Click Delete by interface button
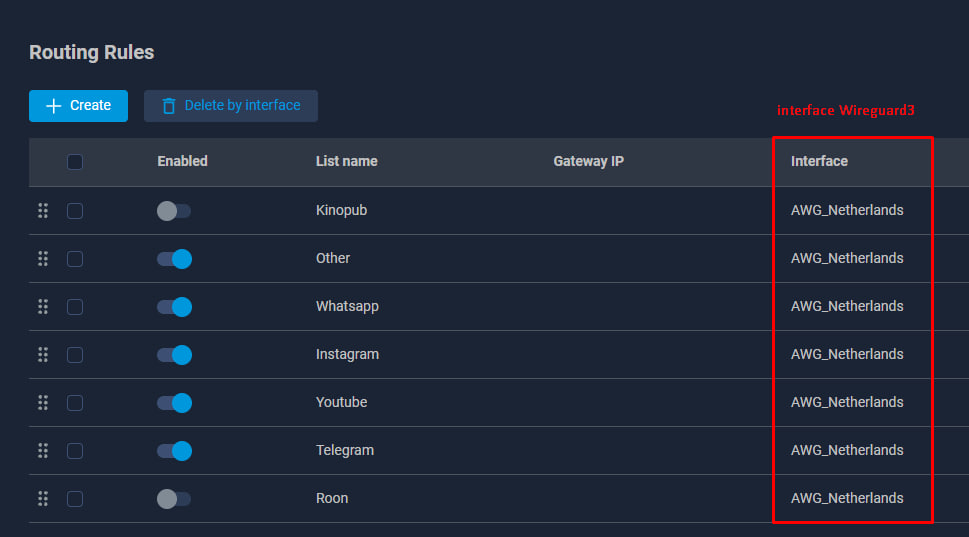 [231, 106]
